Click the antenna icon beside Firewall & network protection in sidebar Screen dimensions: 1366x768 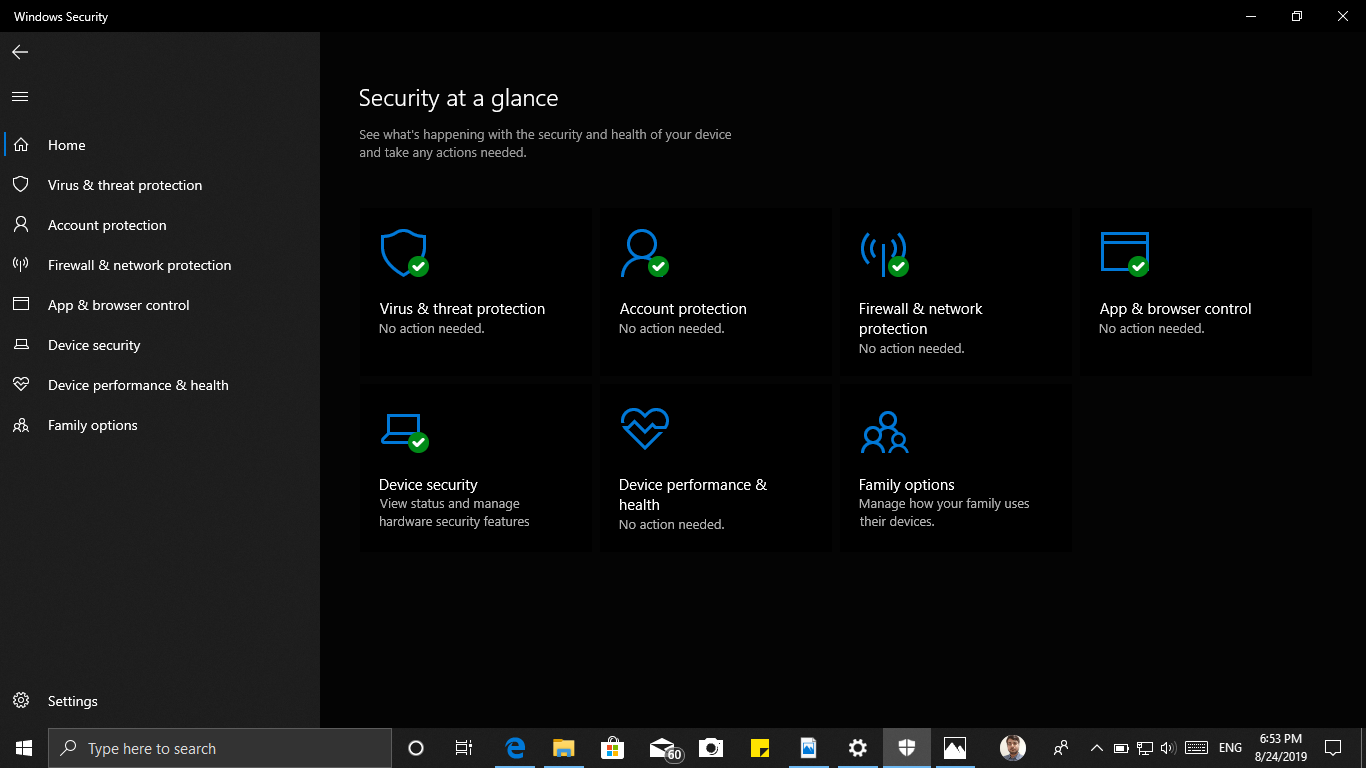21,265
